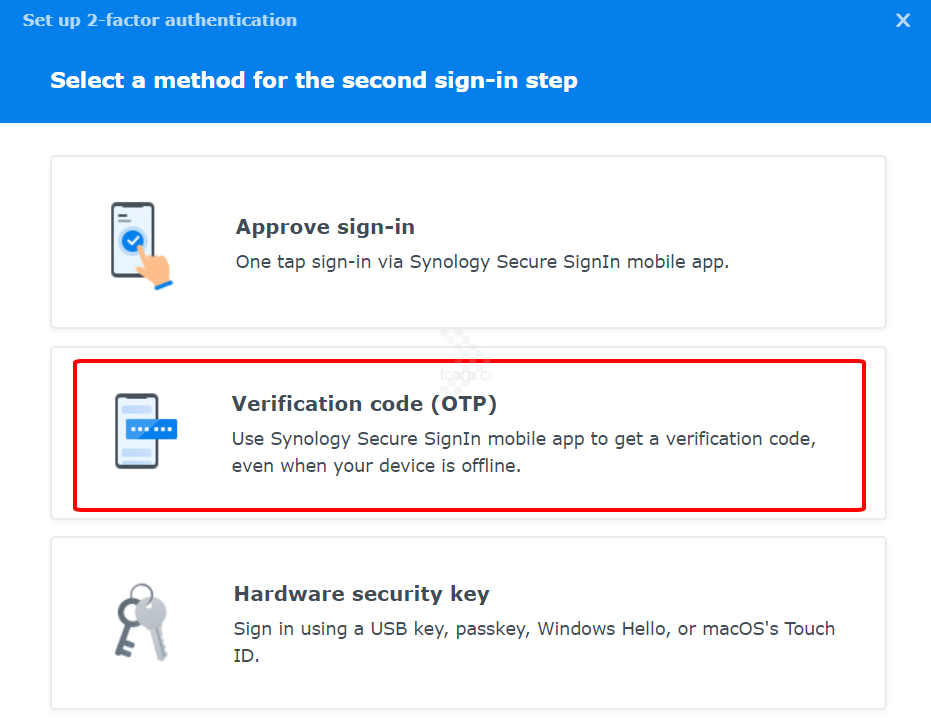The height and width of the screenshot is (724, 931).
Task: Click the 'Use Synology Secure SignIn' description text
Action: pyautogui.click(x=523, y=439)
